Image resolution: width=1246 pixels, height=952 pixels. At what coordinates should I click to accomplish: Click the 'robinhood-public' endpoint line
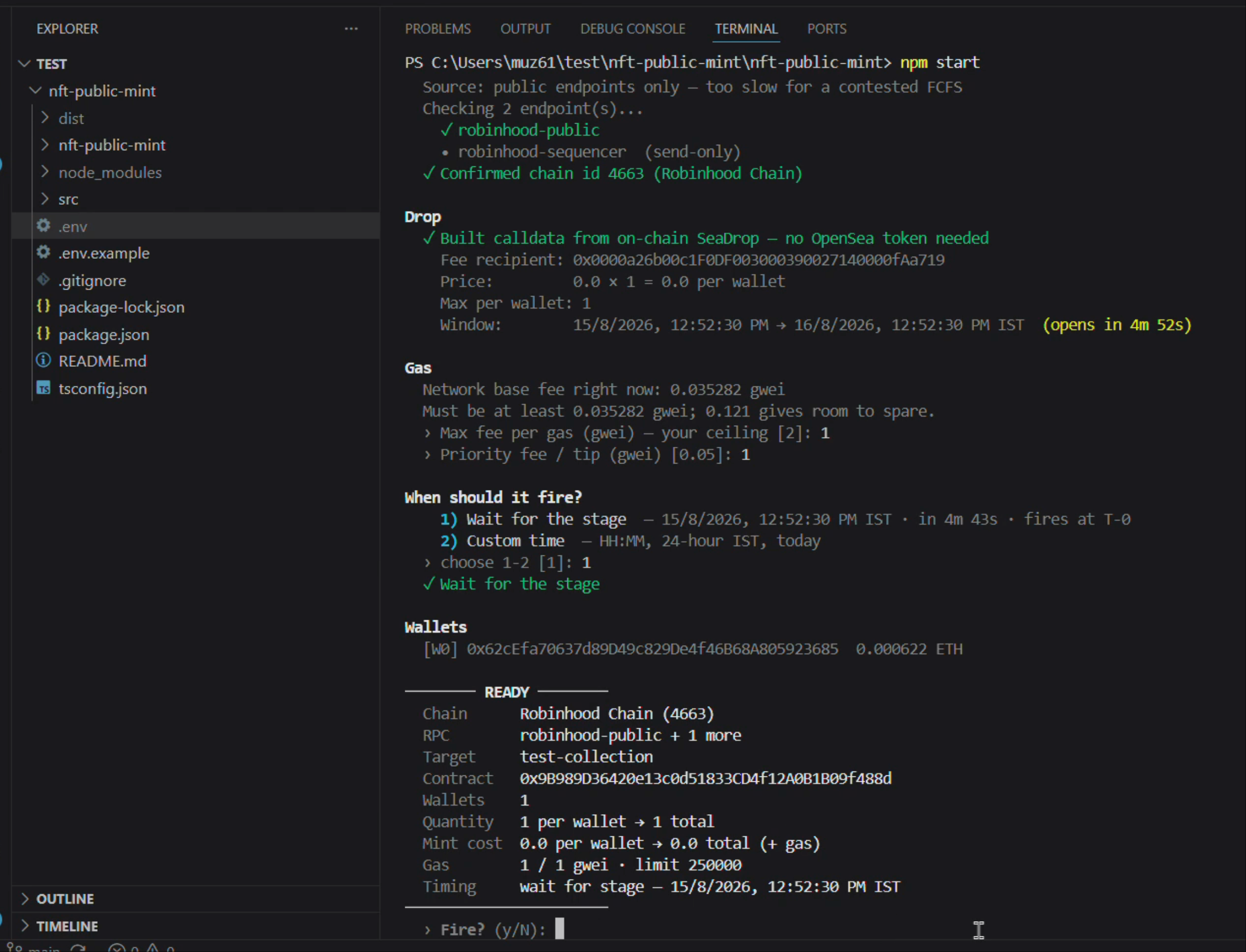pos(520,130)
